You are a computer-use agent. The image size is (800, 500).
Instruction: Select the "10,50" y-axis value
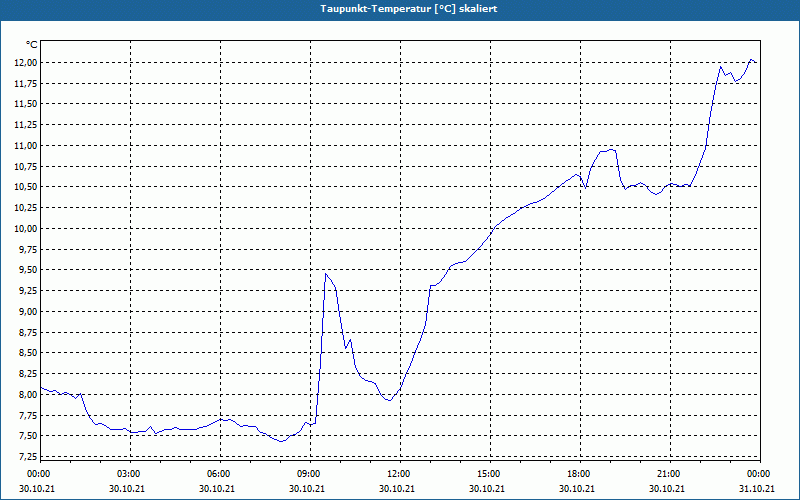pyautogui.click(x=27, y=187)
